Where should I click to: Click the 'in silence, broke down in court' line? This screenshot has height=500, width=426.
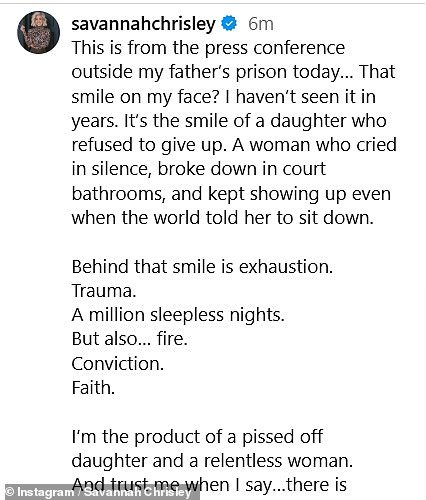199,169
